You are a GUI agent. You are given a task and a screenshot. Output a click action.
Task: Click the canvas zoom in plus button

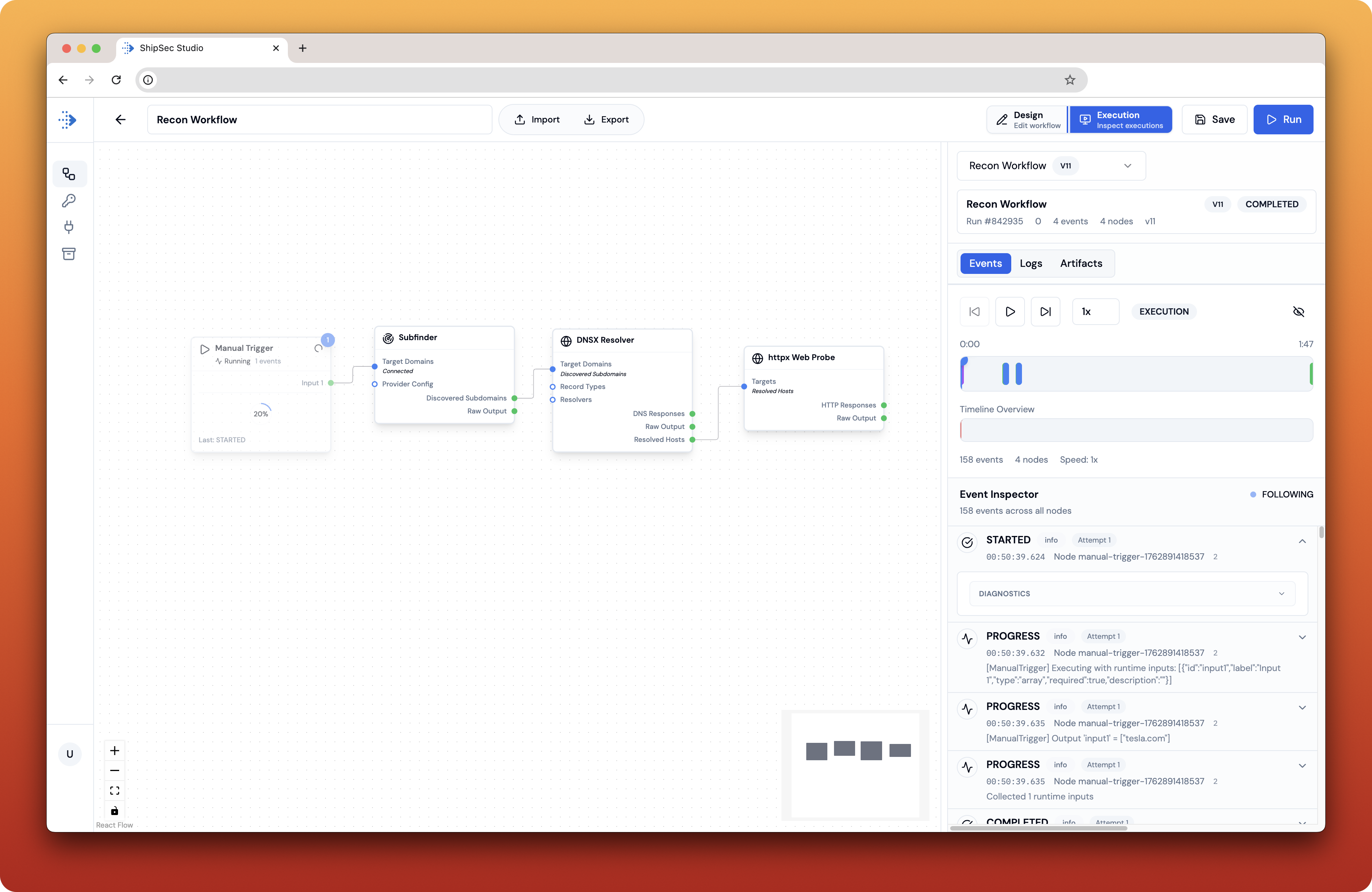tap(115, 750)
